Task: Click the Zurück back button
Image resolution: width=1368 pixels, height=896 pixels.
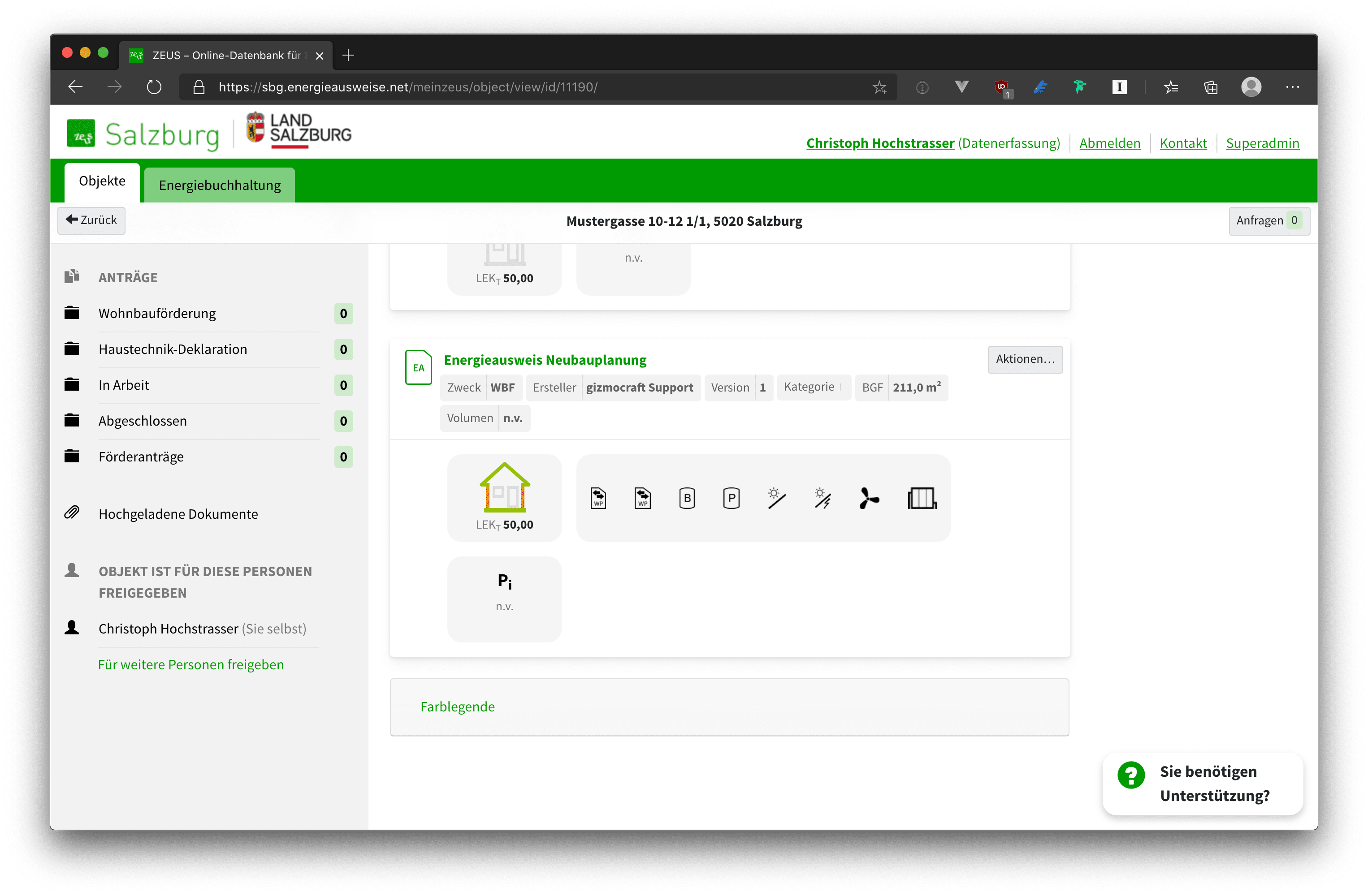Action: (x=91, y=220)
